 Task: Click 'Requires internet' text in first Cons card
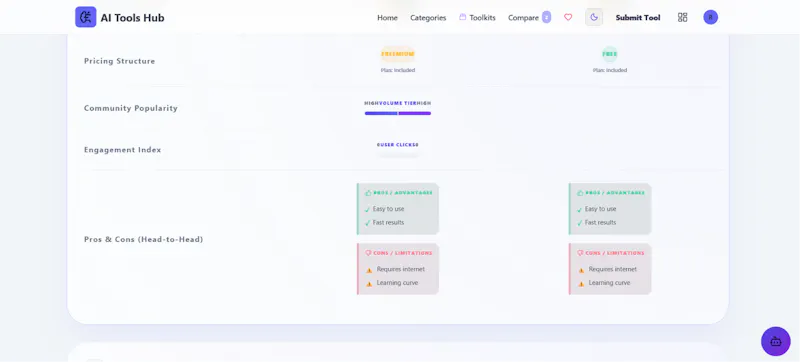(401, 269)
